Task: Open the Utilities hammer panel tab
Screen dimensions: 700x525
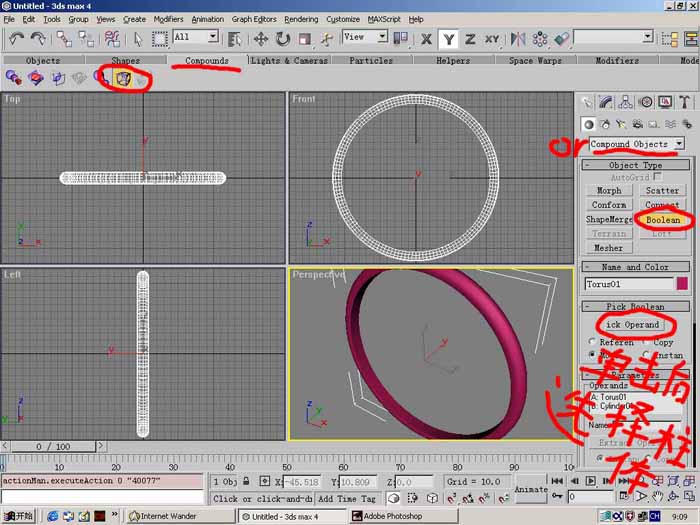Action: coord(685,102)
